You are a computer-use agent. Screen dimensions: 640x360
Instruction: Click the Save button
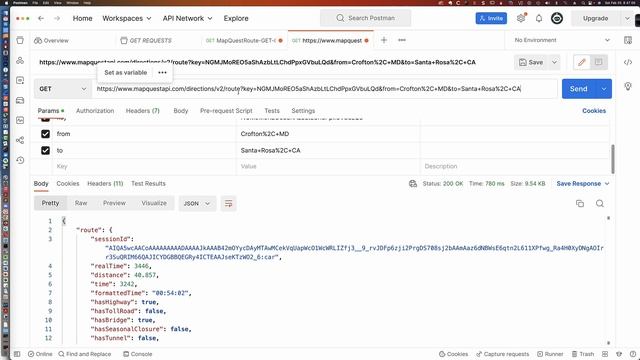(531, 62)
